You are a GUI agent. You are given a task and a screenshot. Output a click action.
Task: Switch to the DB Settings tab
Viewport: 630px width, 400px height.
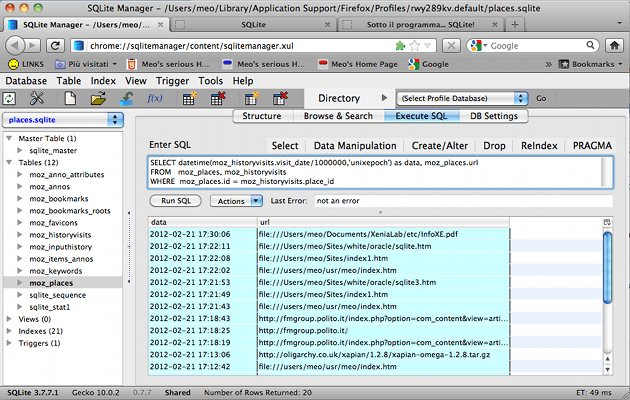point(494,116)
